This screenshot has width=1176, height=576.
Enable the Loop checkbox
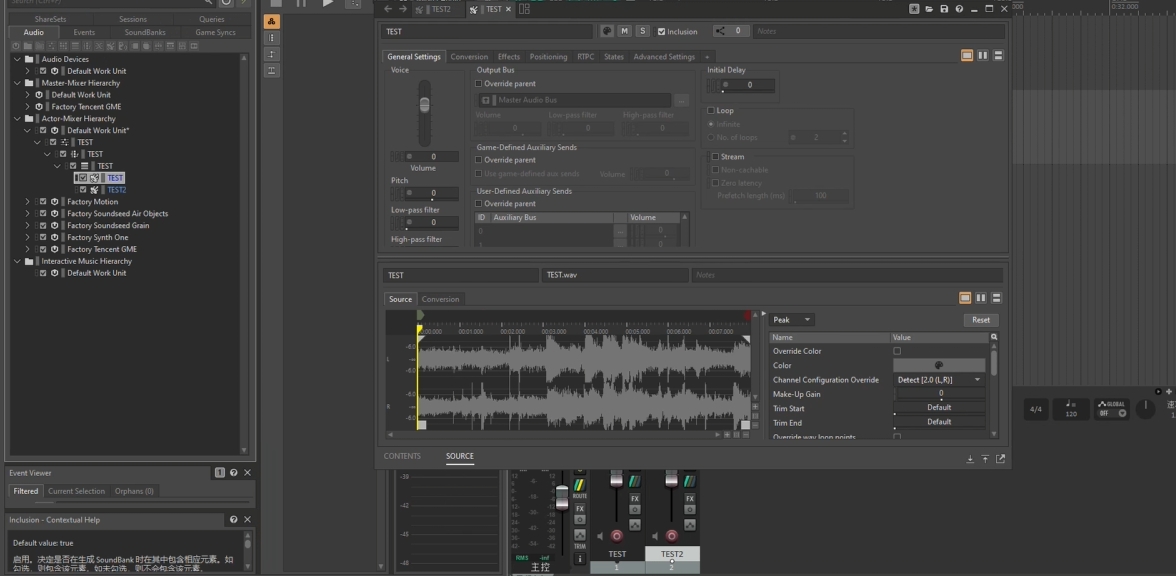point(711,111)
